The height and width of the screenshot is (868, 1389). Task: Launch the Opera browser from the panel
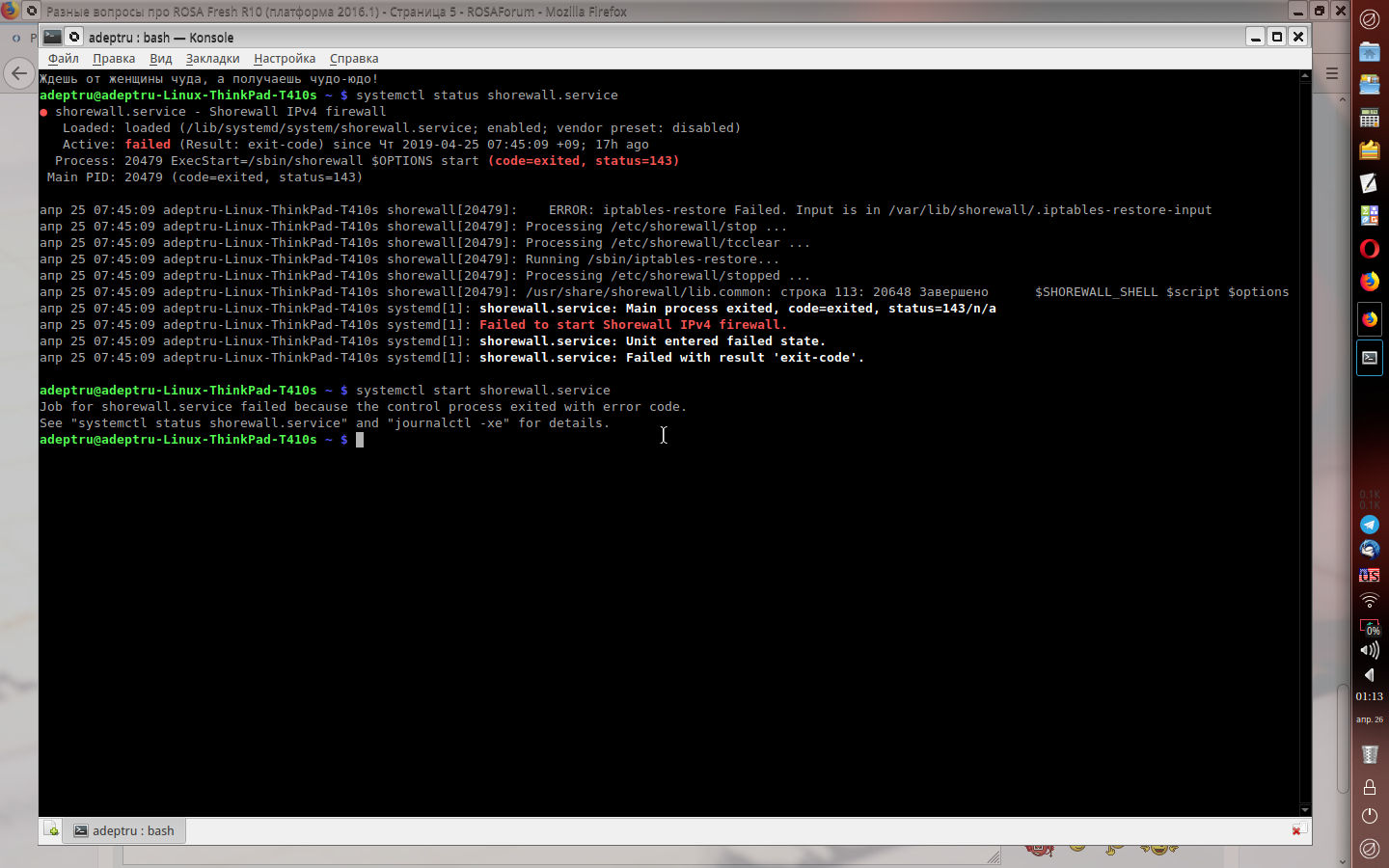point(1369,249)
